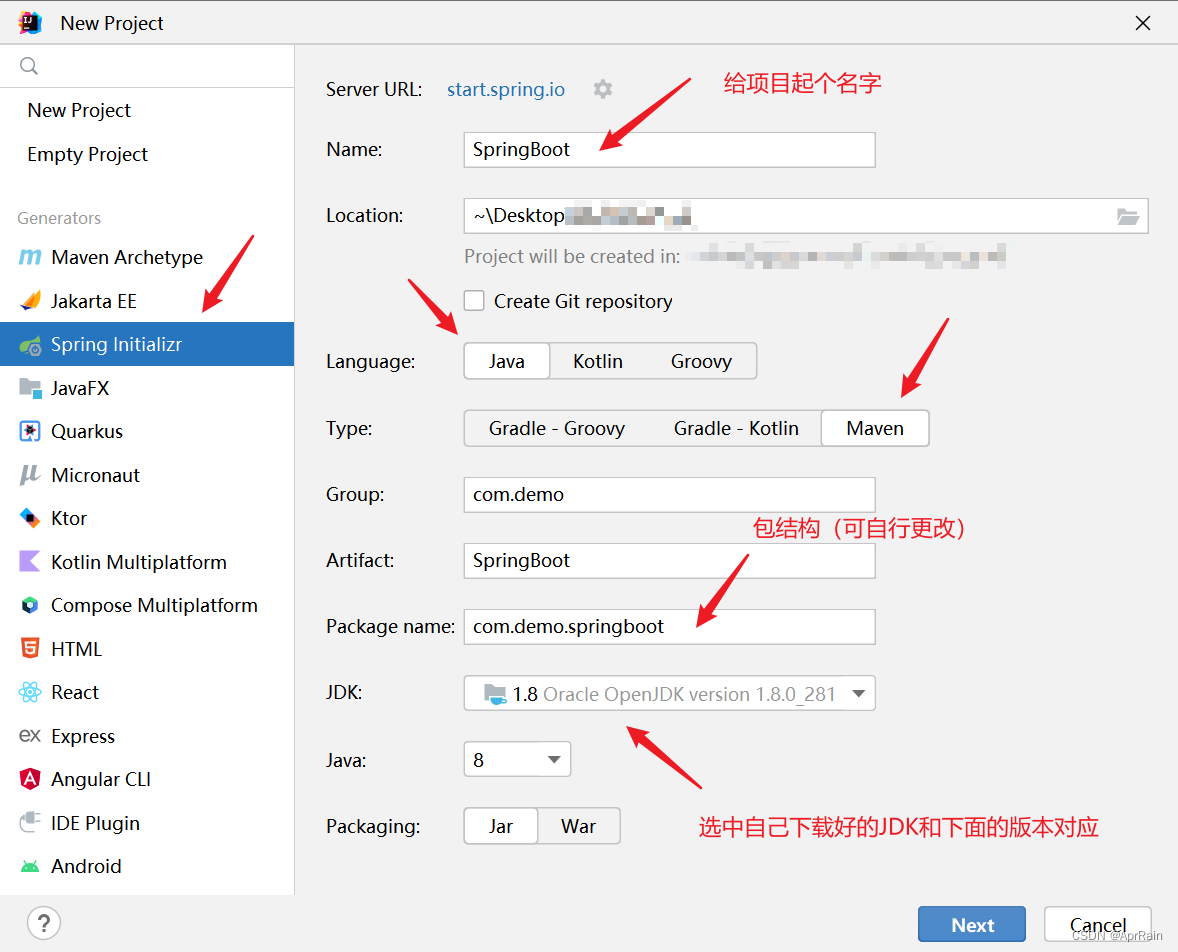Select the Spring Initializr label
This screenshot has width=1178, height=952.
(116, 345)
